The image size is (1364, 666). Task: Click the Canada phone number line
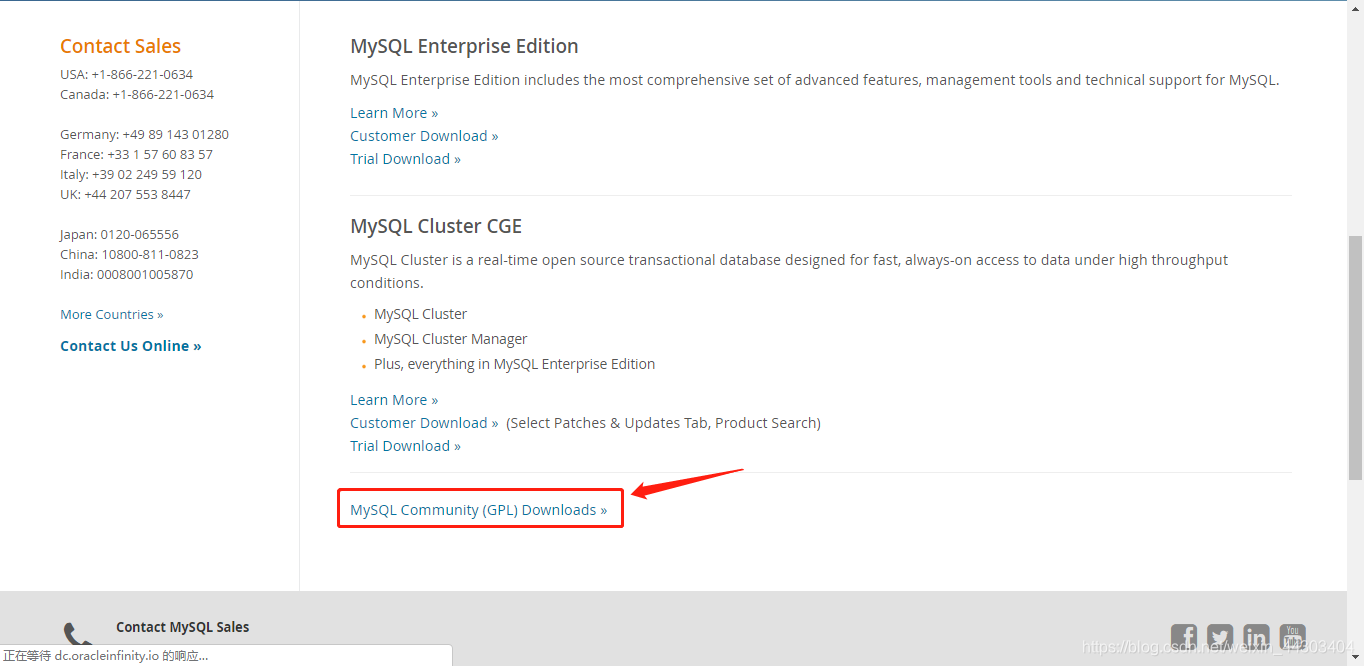(x=137, y=94)
